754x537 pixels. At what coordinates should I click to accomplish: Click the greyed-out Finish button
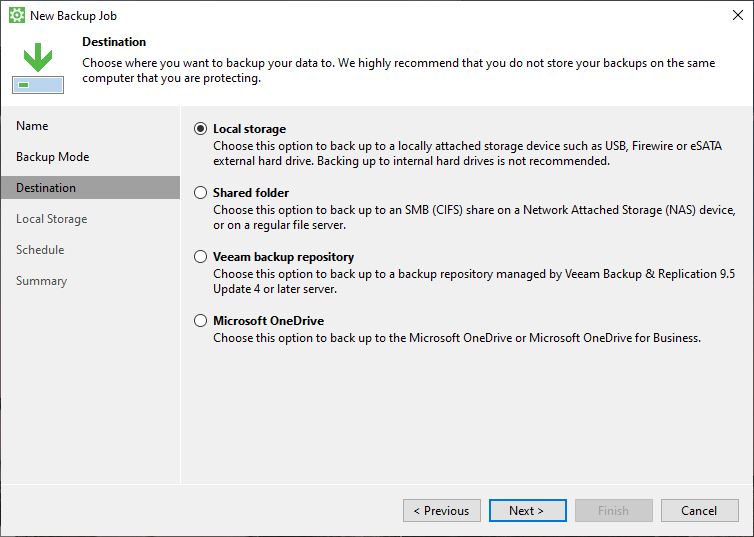[x=614, y=511]
